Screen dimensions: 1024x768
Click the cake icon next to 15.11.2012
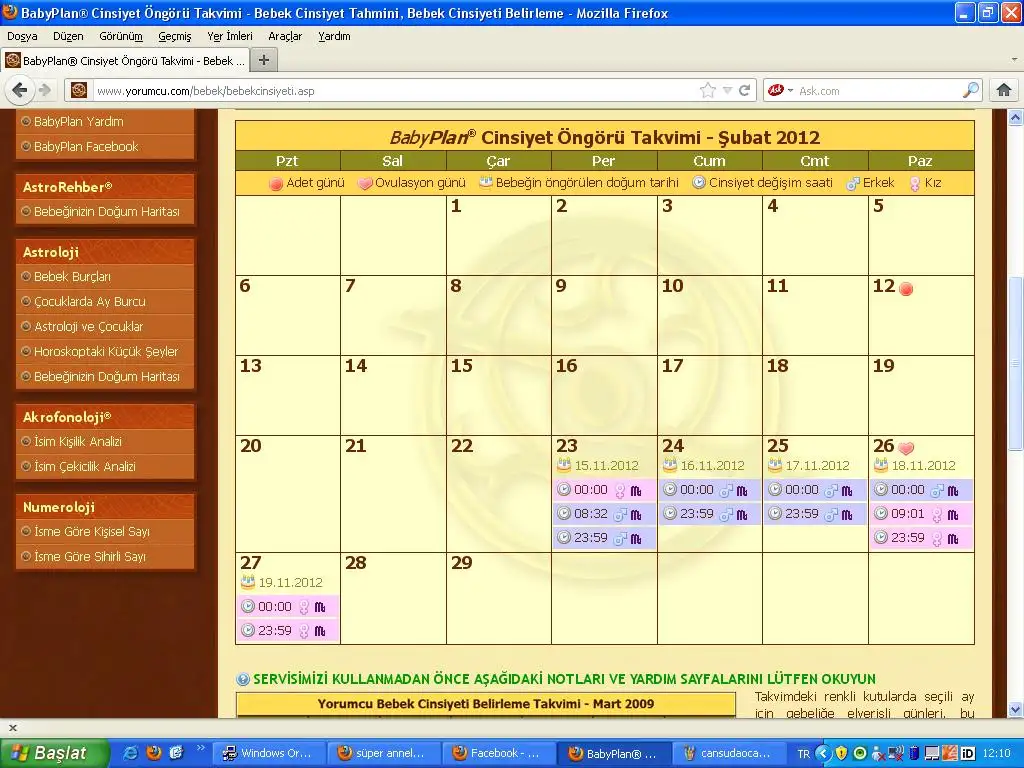pos(564,465)
